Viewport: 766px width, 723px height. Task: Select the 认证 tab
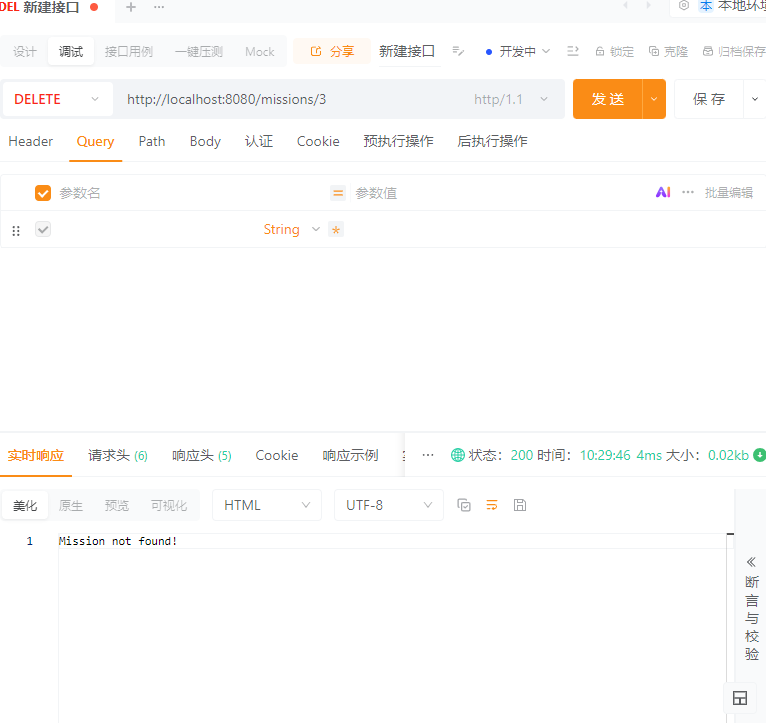tap(258, 142)
